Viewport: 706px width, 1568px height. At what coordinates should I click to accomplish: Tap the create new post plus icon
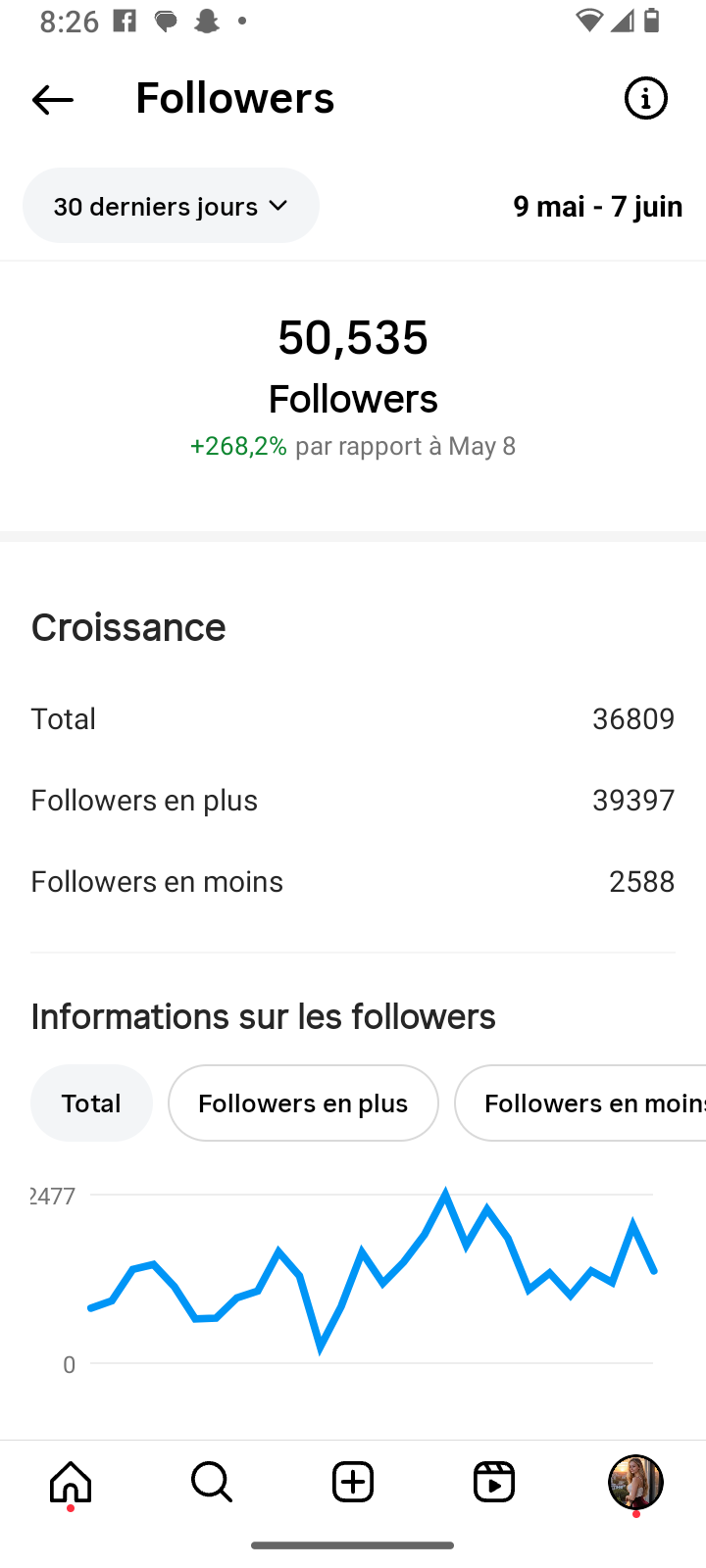pos(353,1482)
